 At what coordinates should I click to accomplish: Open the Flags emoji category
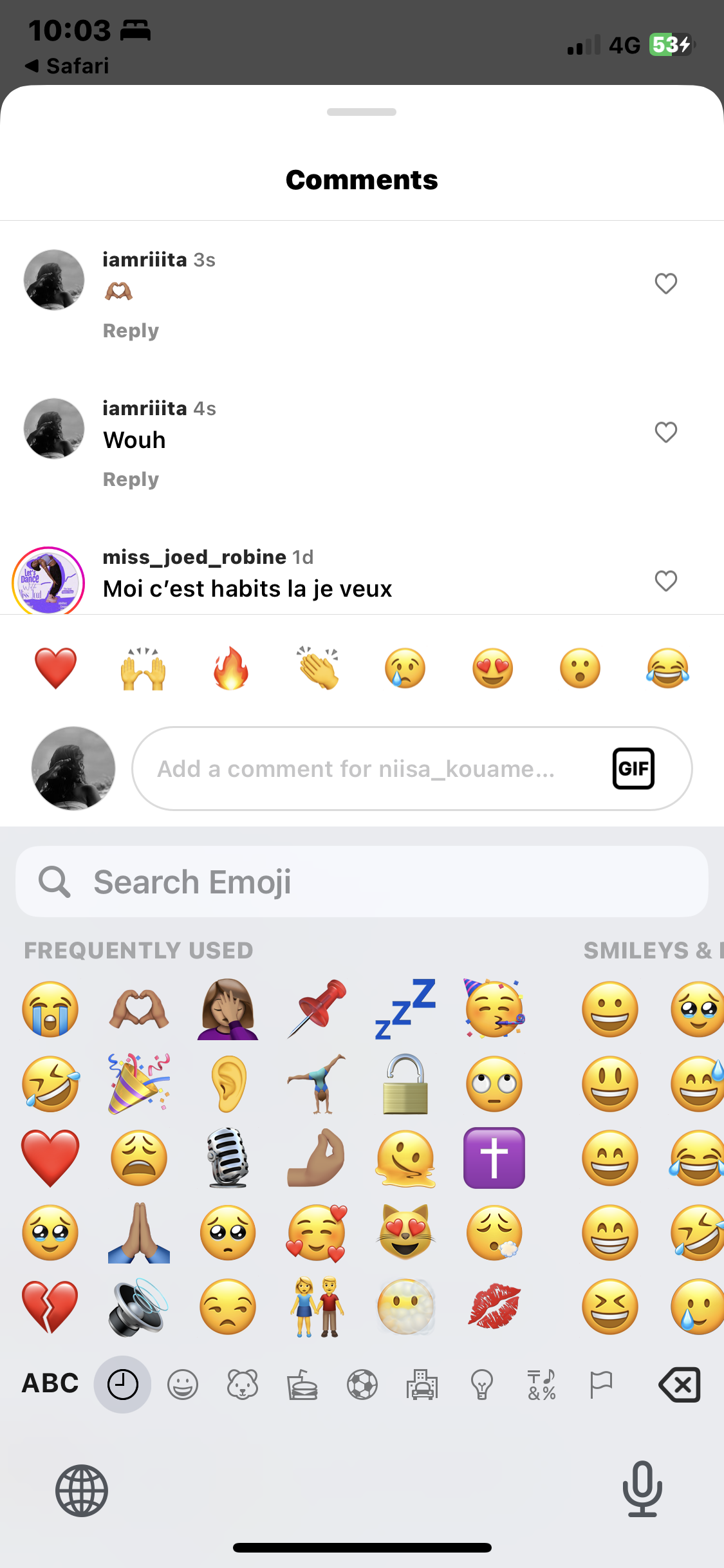coord(601,1385)
